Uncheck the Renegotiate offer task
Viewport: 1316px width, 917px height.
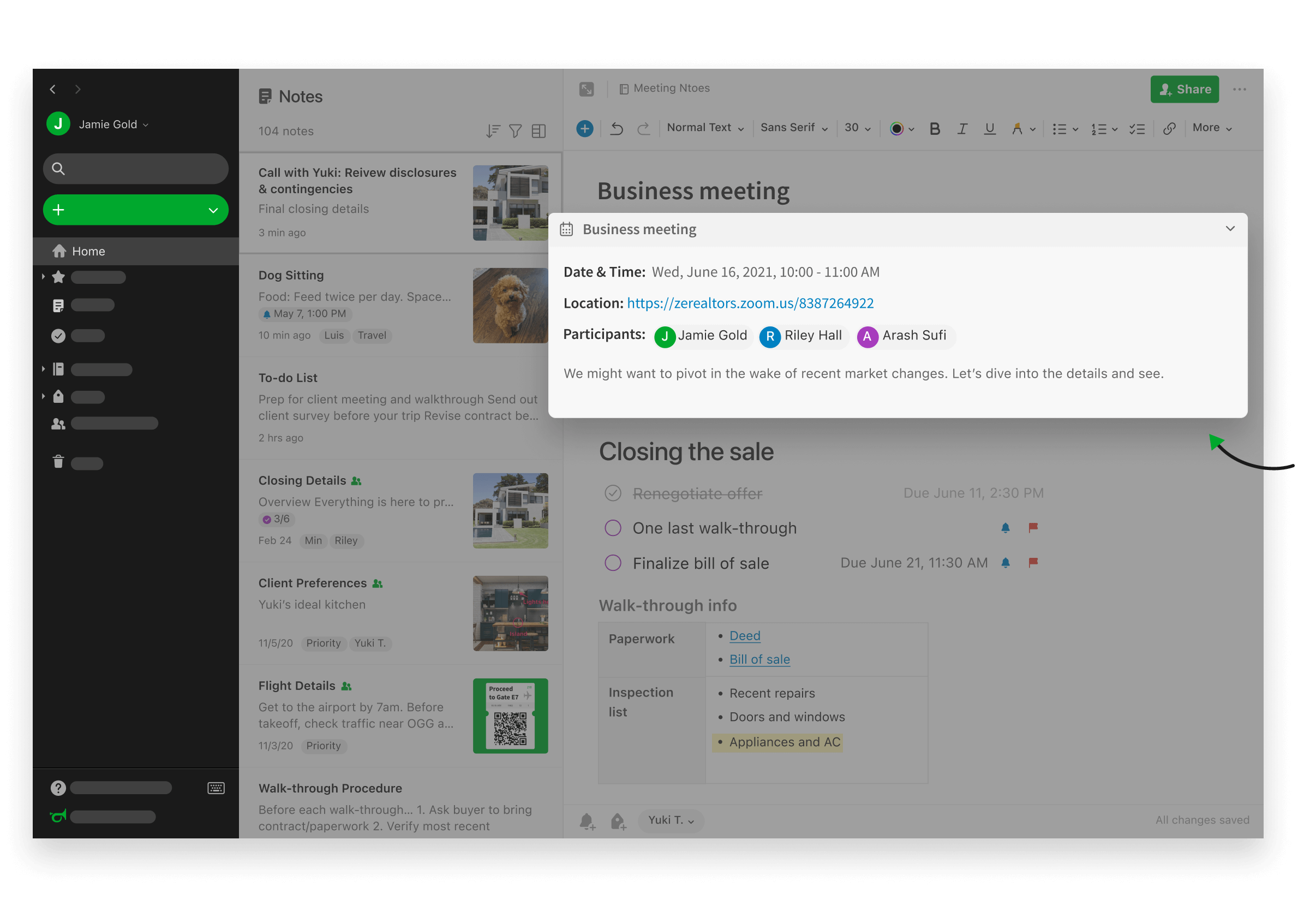click(x=613, y=493)
